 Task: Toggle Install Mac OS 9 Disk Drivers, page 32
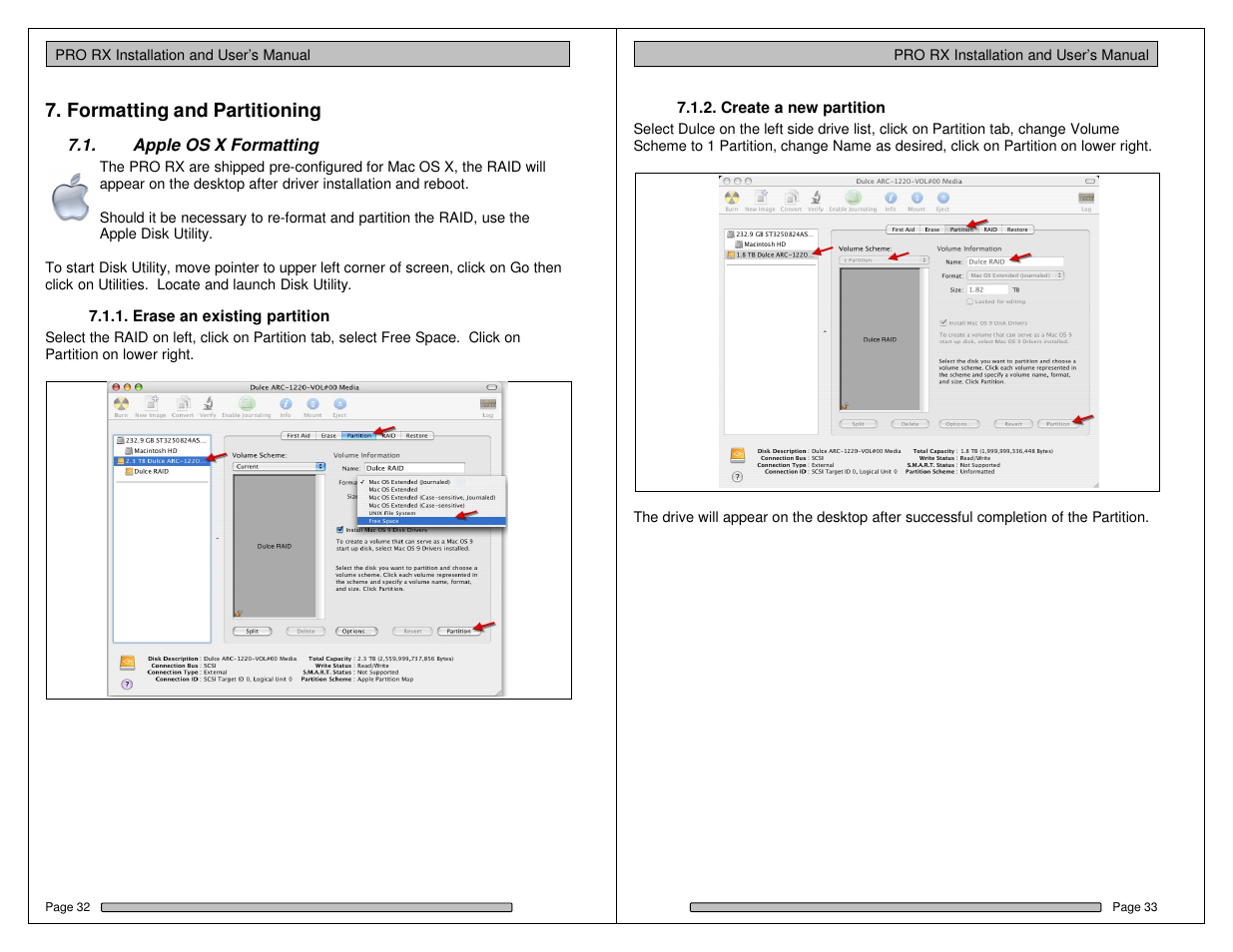point(340,529)
